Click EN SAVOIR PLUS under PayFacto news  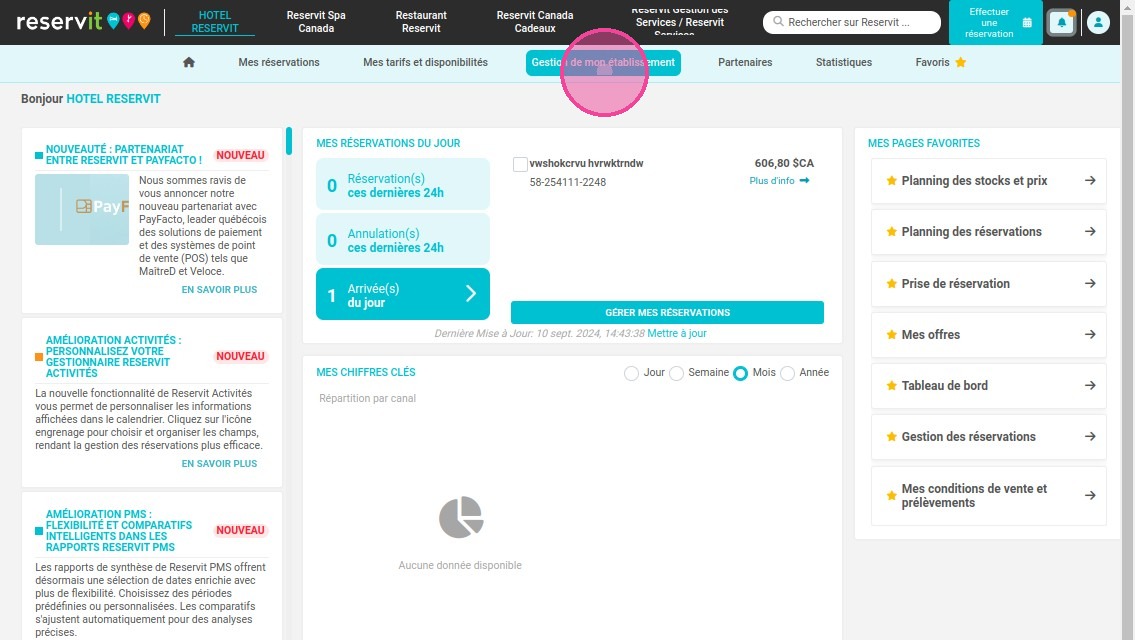coord(219,290)
